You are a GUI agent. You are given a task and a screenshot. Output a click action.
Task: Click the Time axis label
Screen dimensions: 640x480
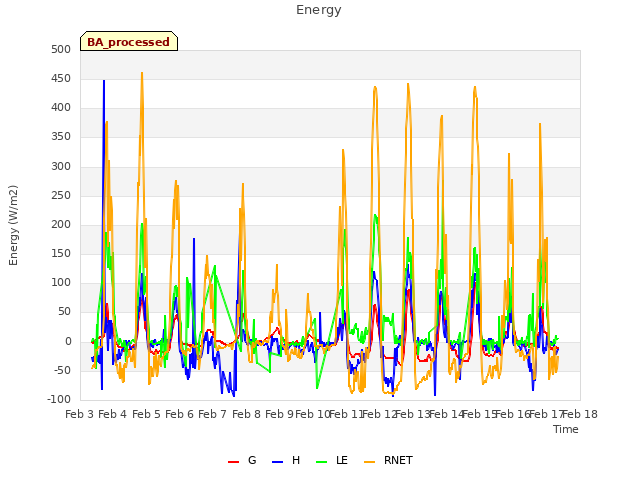(565, 429)
